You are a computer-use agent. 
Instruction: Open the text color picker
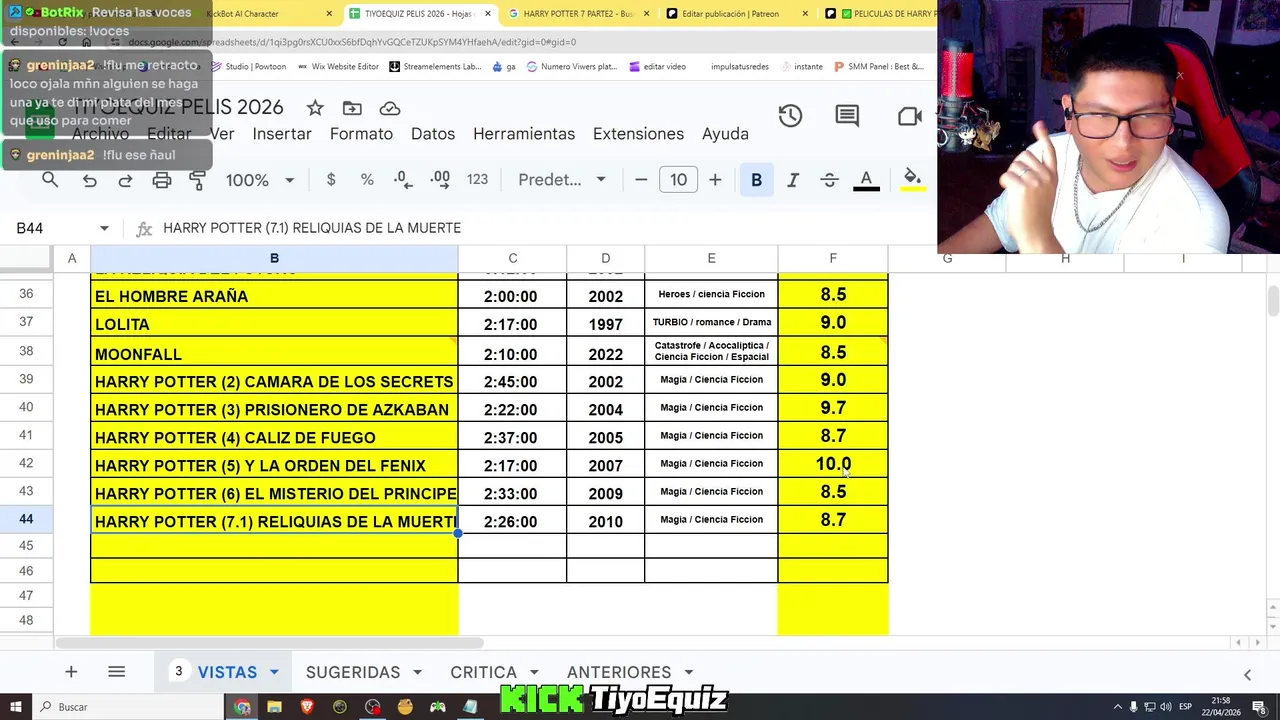pyautogui.click(x=866, y=180)
